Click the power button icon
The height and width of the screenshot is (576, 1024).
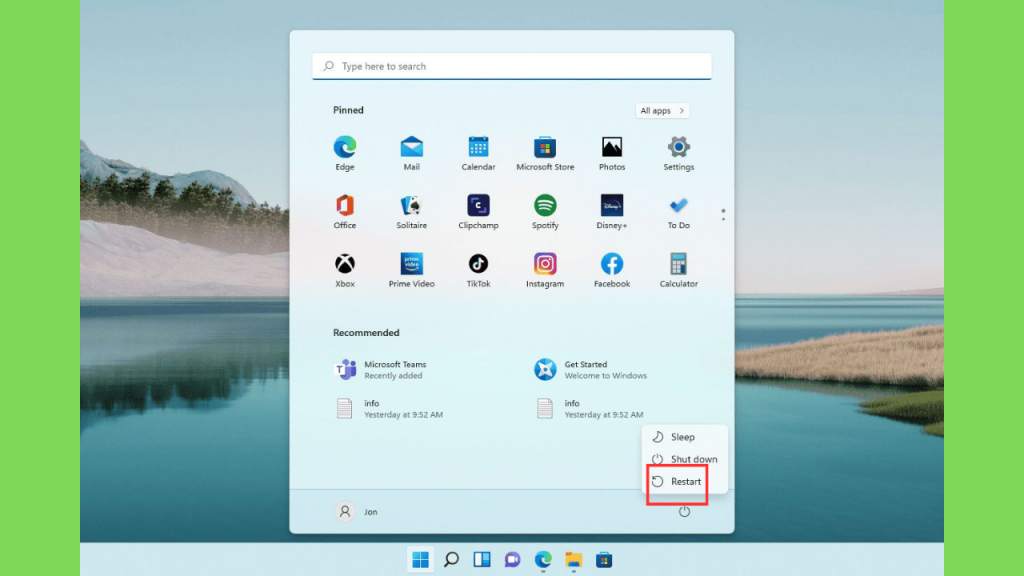(684, 511)
